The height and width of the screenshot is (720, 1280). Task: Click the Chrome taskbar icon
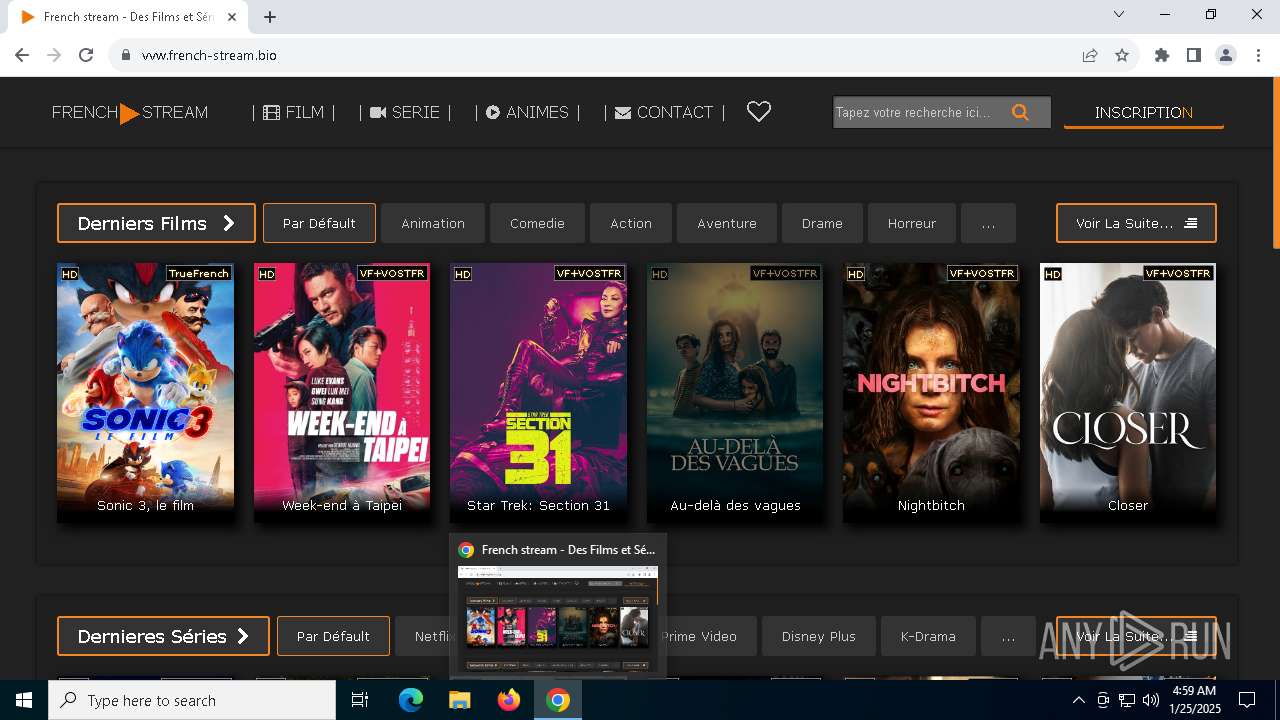tap(558, 700)
